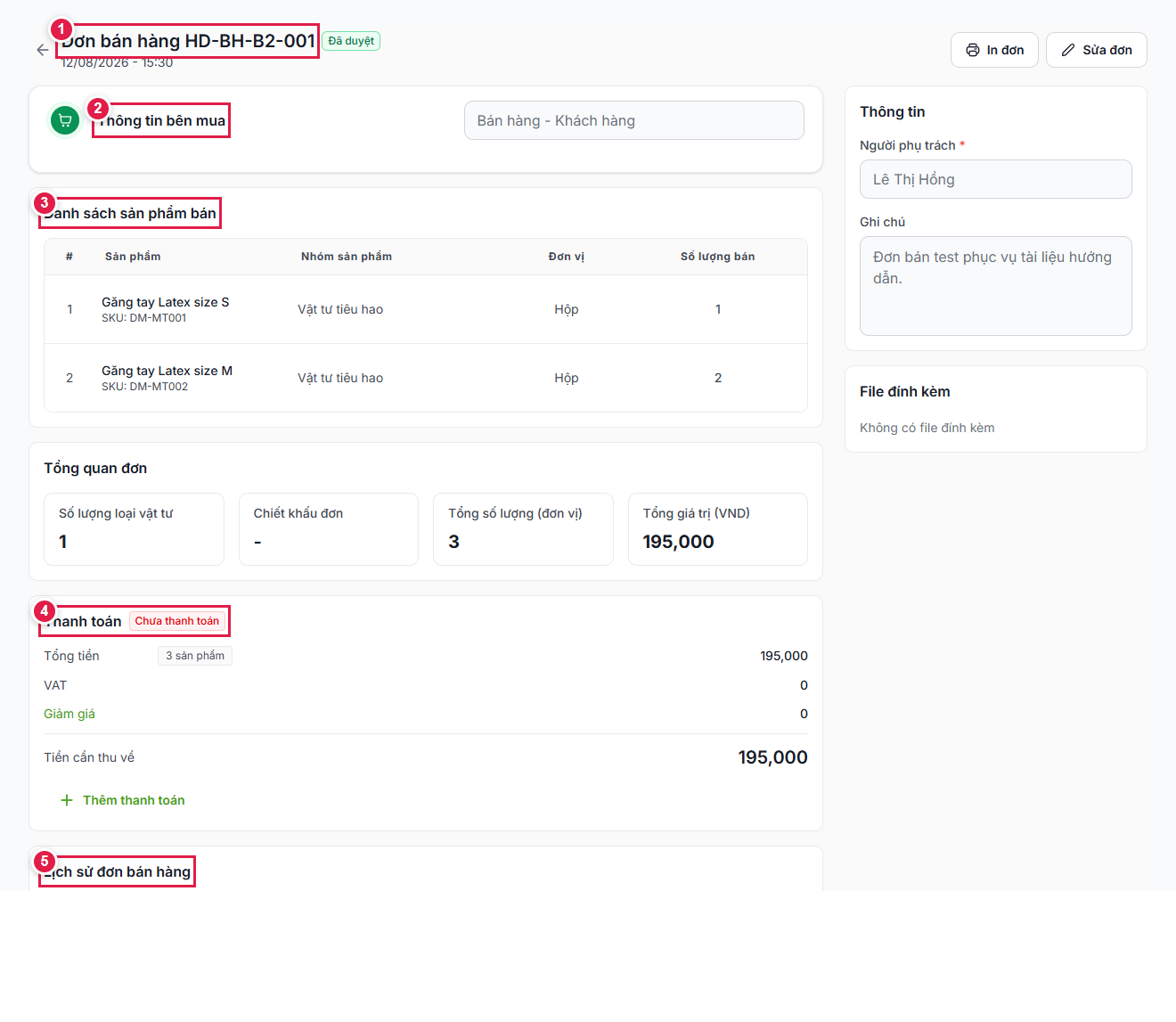Click the Đã duyệt status badge
This screenshot has width=1176, height=1022.
[x=351, y=41]
